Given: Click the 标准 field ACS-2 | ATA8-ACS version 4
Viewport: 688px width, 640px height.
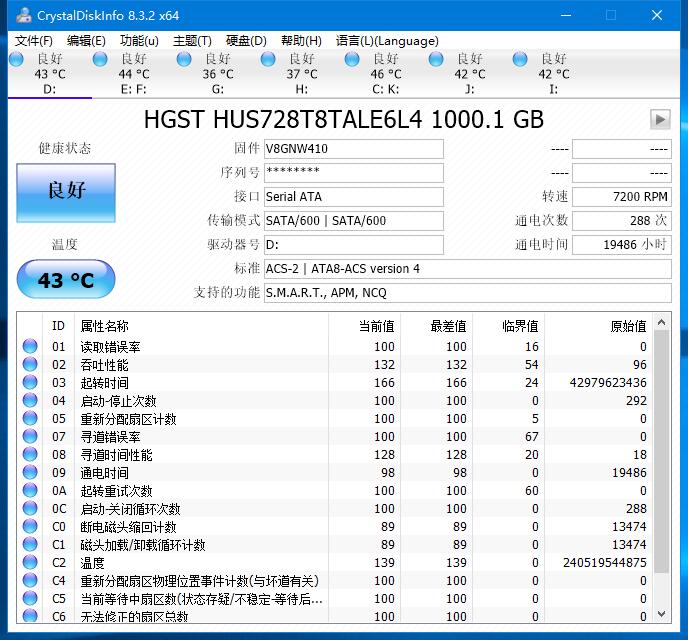Looking at the screenshot, I should click(x=468, y=269).
